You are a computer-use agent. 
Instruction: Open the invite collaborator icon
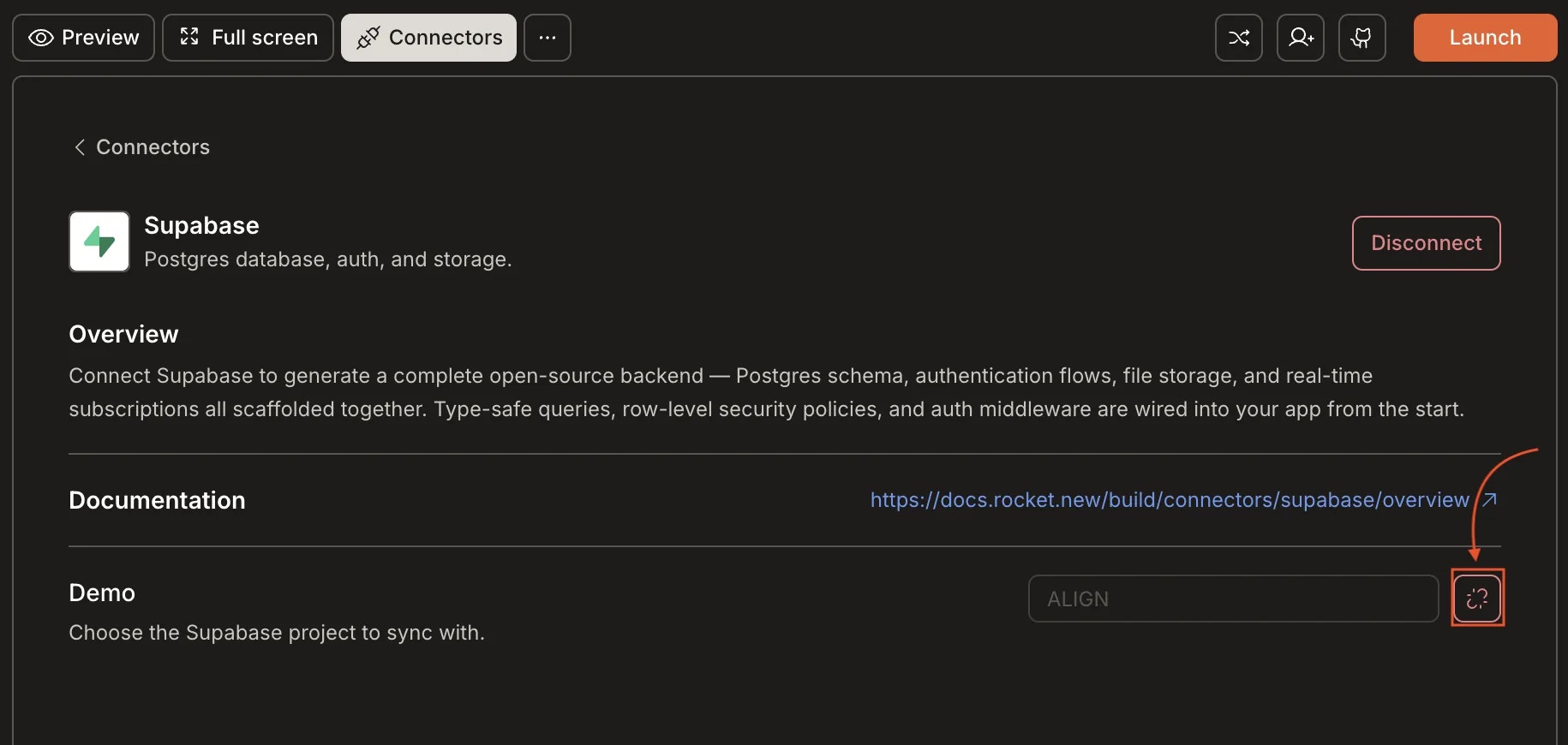[1300, 38]
